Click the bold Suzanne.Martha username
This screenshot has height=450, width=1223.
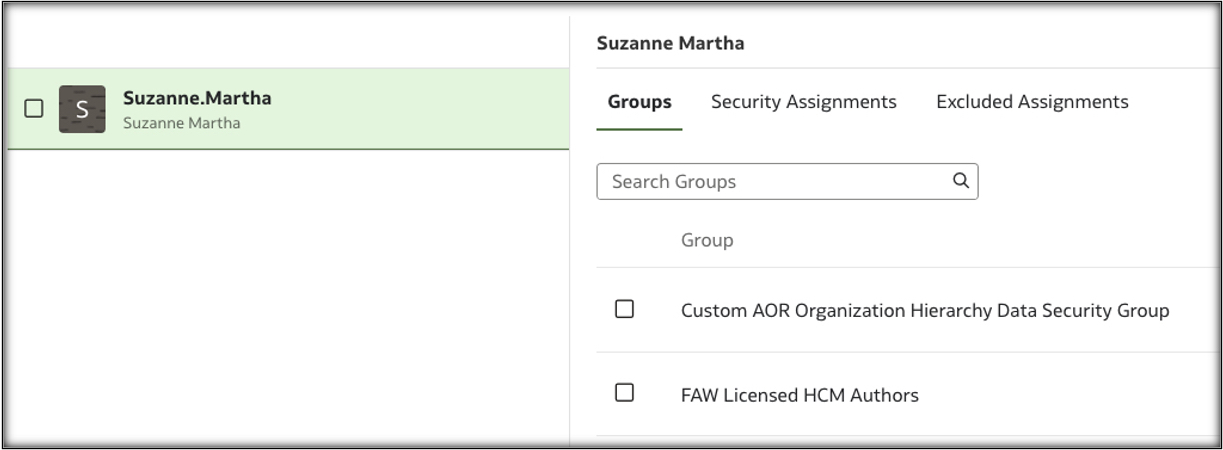(197, 98)
